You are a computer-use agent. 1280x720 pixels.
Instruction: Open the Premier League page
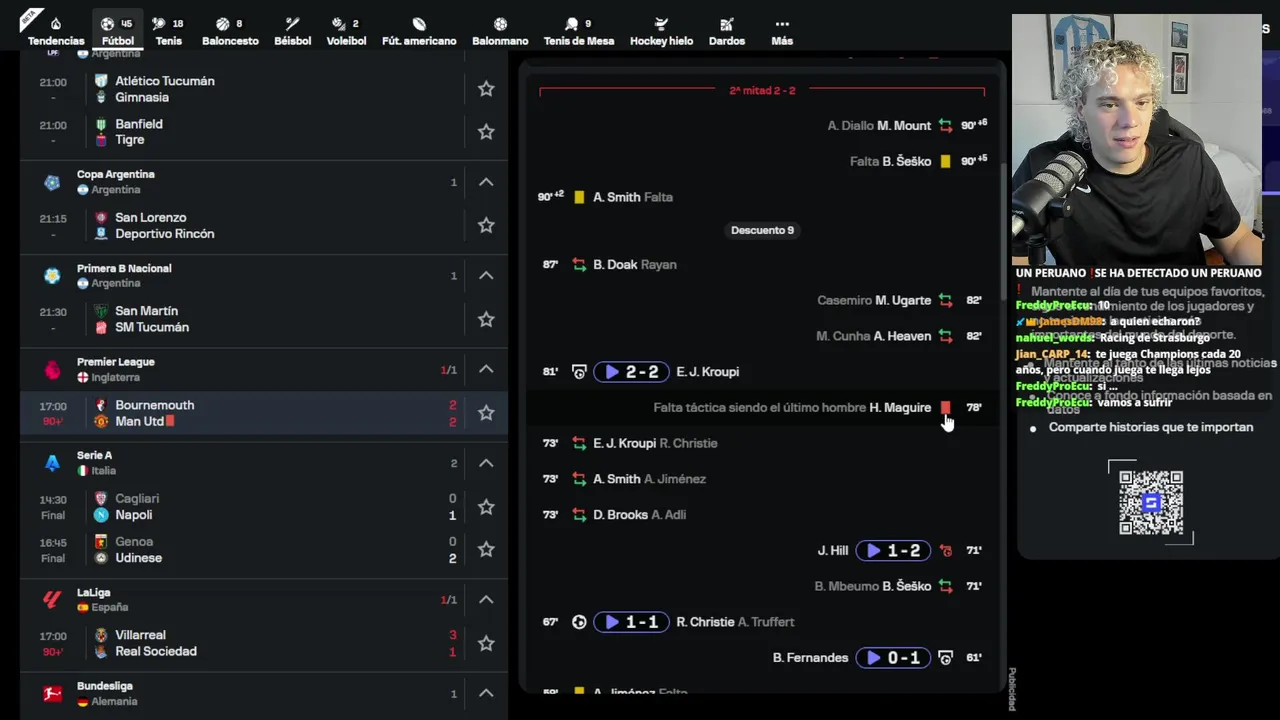tap(116, 362)
